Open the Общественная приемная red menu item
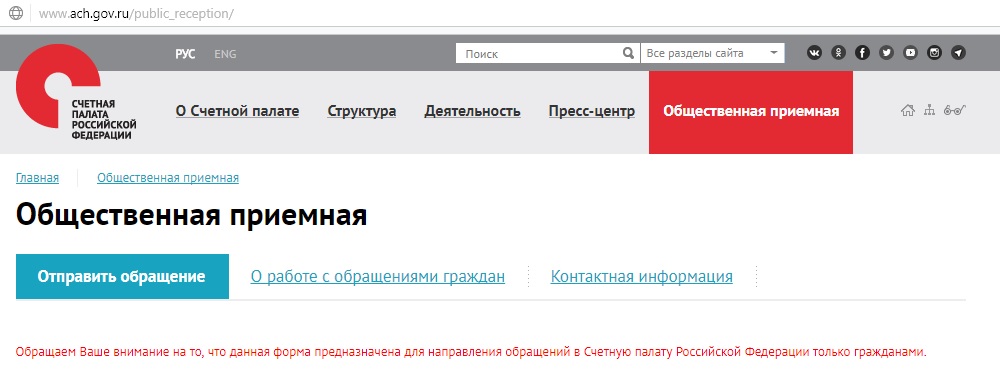The width and height of the screenshot is (1000, 374). 751,112
